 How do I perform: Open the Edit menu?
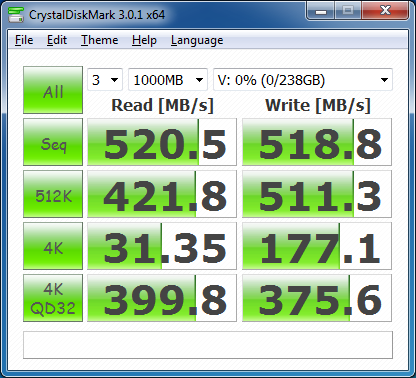[x=57, y=40]
